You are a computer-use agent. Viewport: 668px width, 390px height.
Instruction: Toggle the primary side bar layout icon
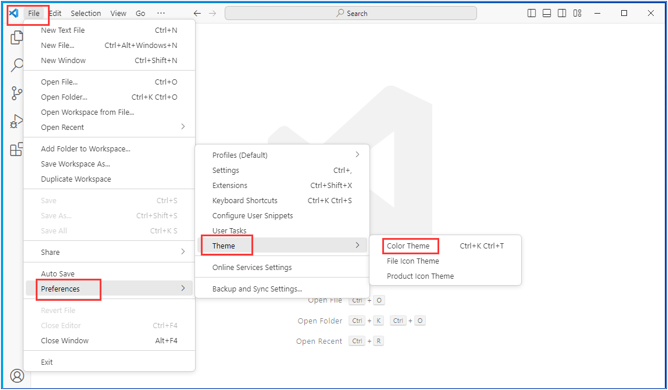click(x=531, y=13)
